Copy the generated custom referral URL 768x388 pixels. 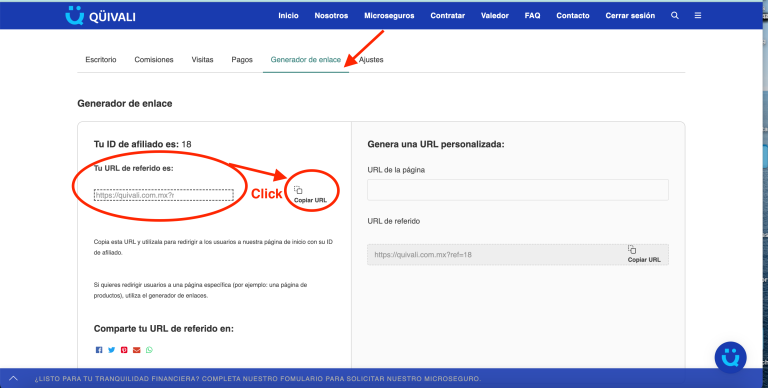point(644,254)
